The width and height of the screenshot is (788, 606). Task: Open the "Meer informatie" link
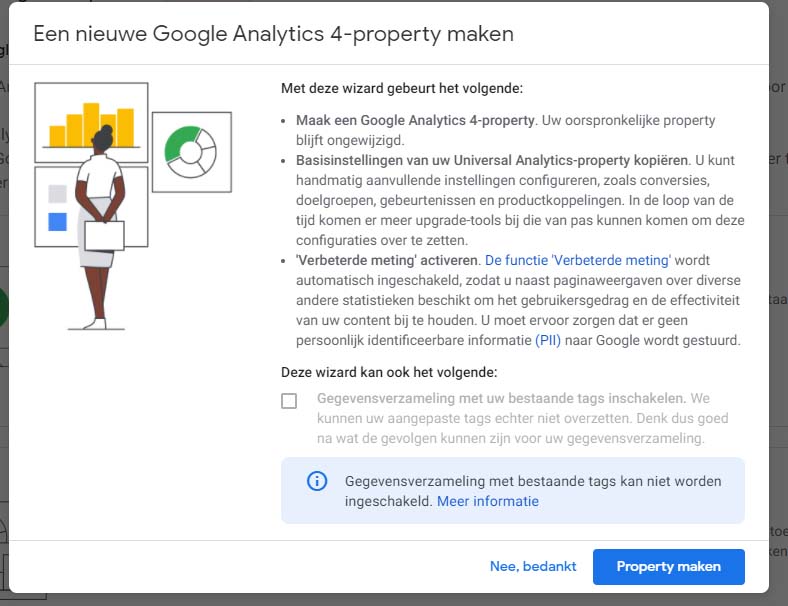pos(488,501)
